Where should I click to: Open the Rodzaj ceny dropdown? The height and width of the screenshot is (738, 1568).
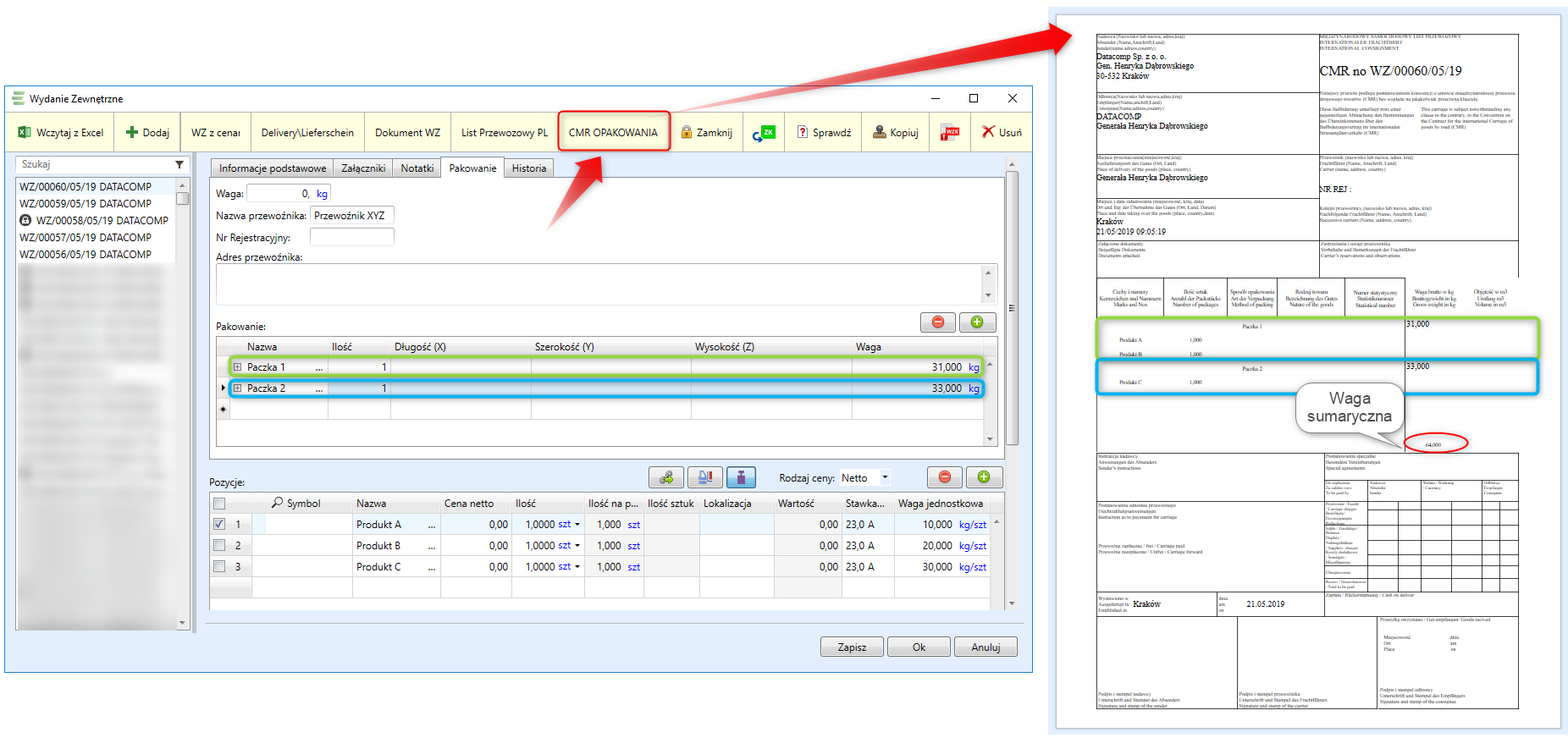(x=885, y=477)
